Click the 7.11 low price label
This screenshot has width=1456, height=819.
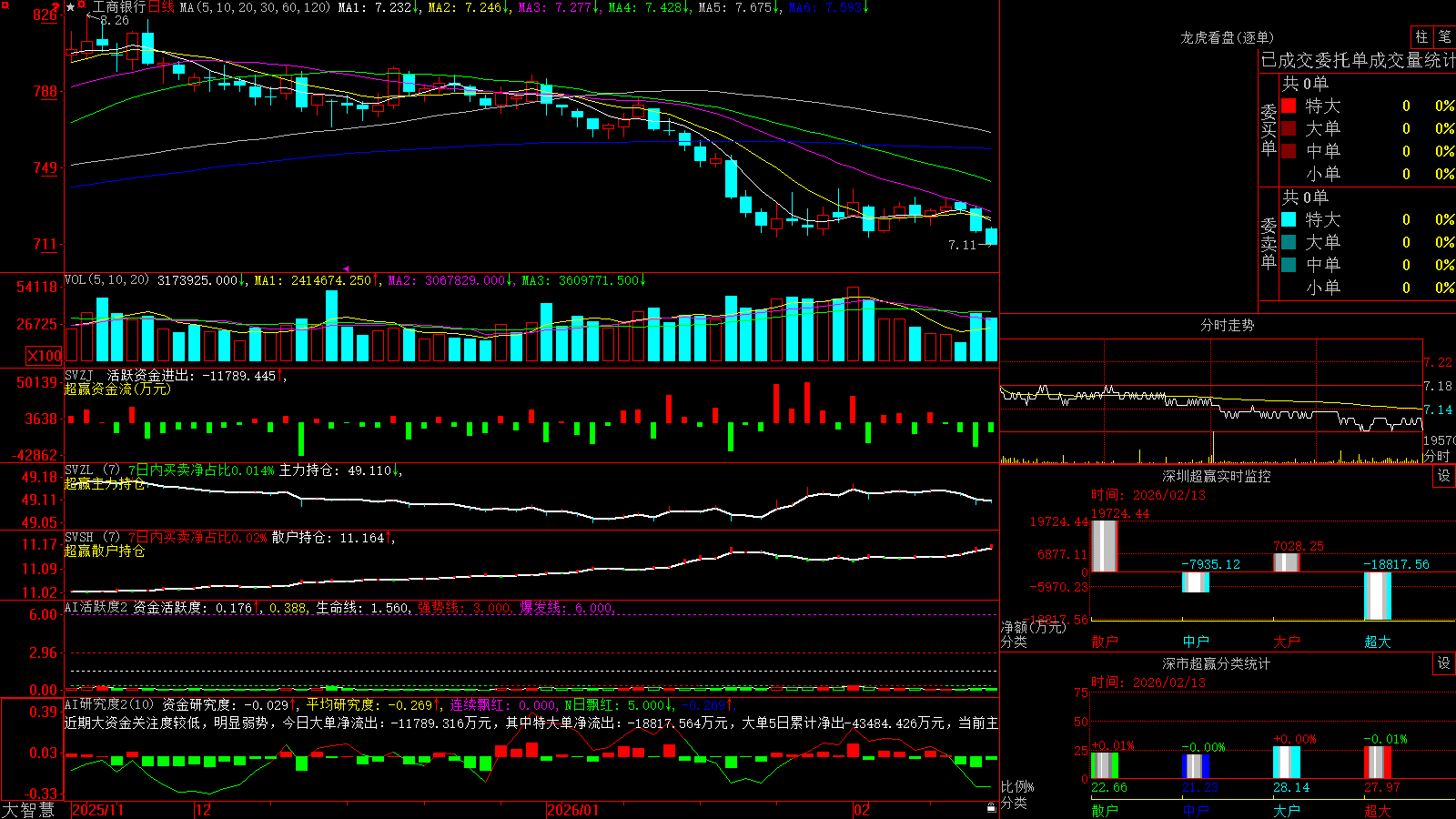coord(962,245)
